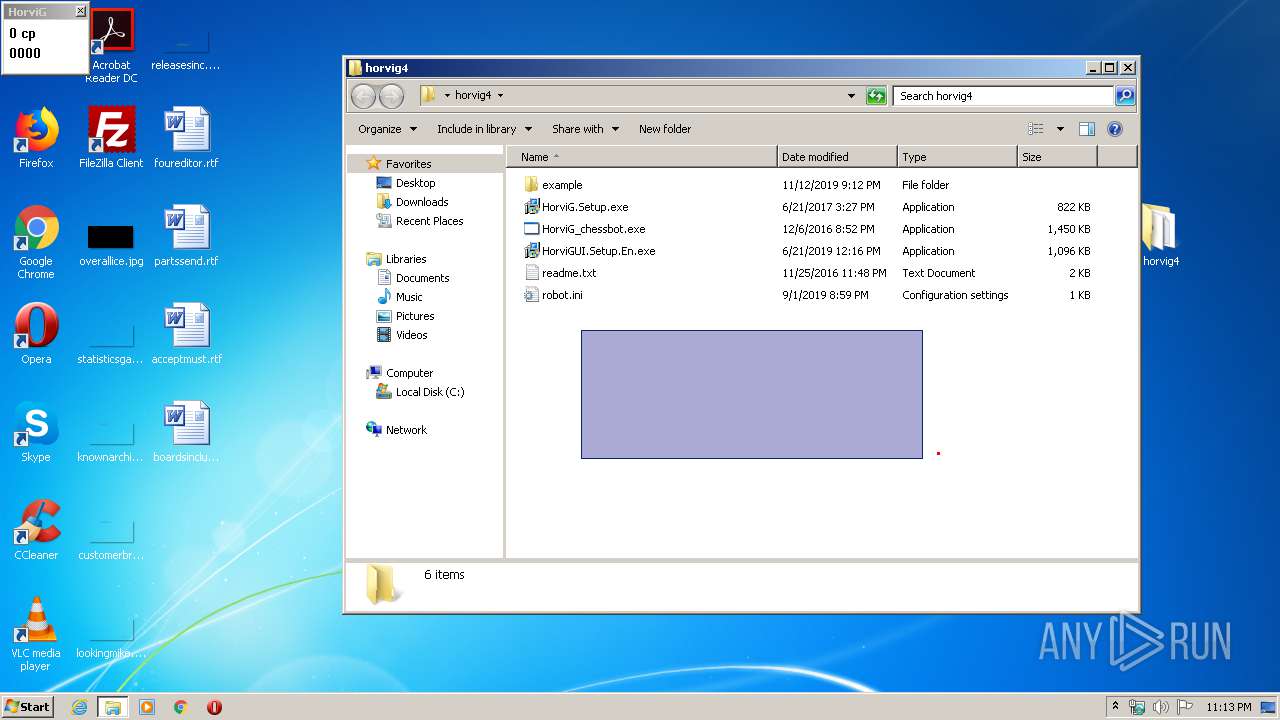This screenshot has width=1280, height=720.
Task: Refresh the horvig4 folder view
Action: 876,96
